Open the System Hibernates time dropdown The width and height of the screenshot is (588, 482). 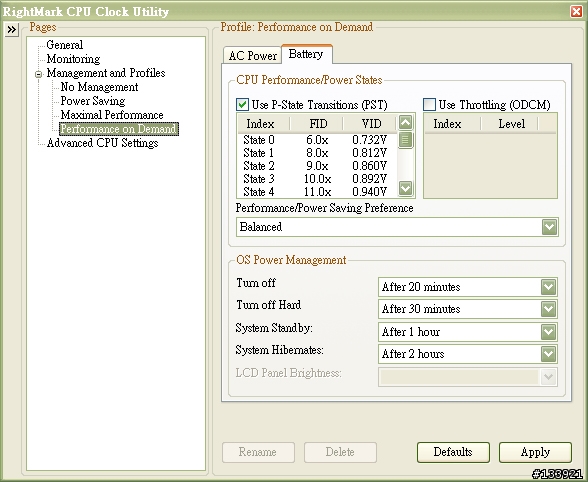[548, 354]
